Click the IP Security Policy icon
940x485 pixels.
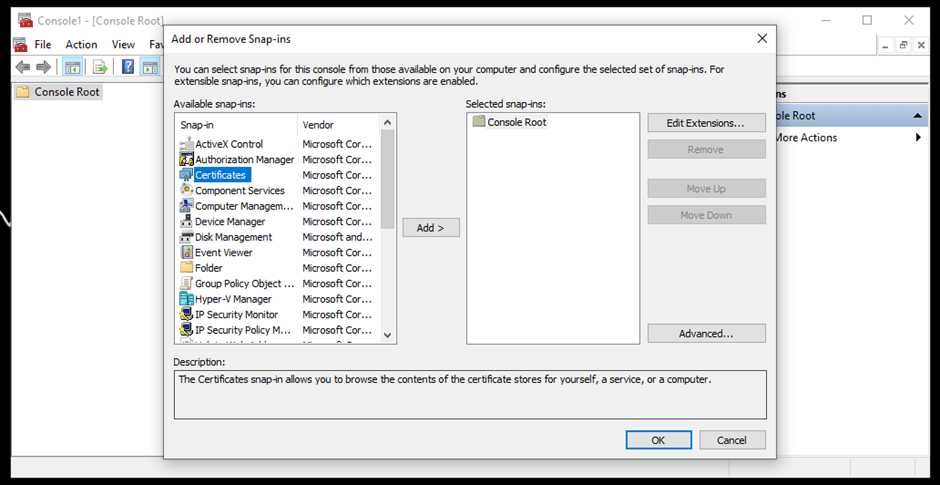(186, 330)
